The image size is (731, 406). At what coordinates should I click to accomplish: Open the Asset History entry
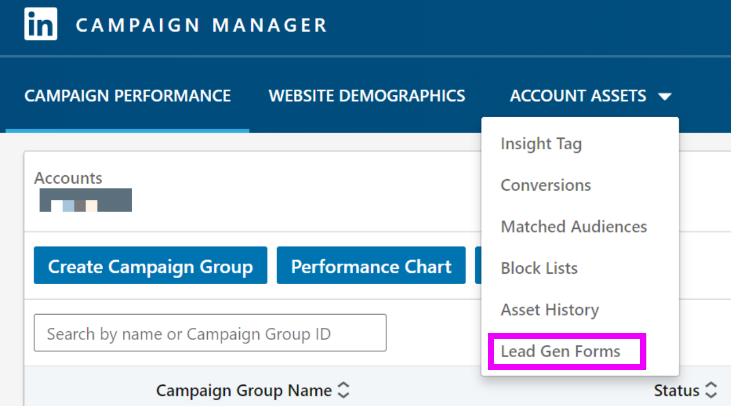549,310
